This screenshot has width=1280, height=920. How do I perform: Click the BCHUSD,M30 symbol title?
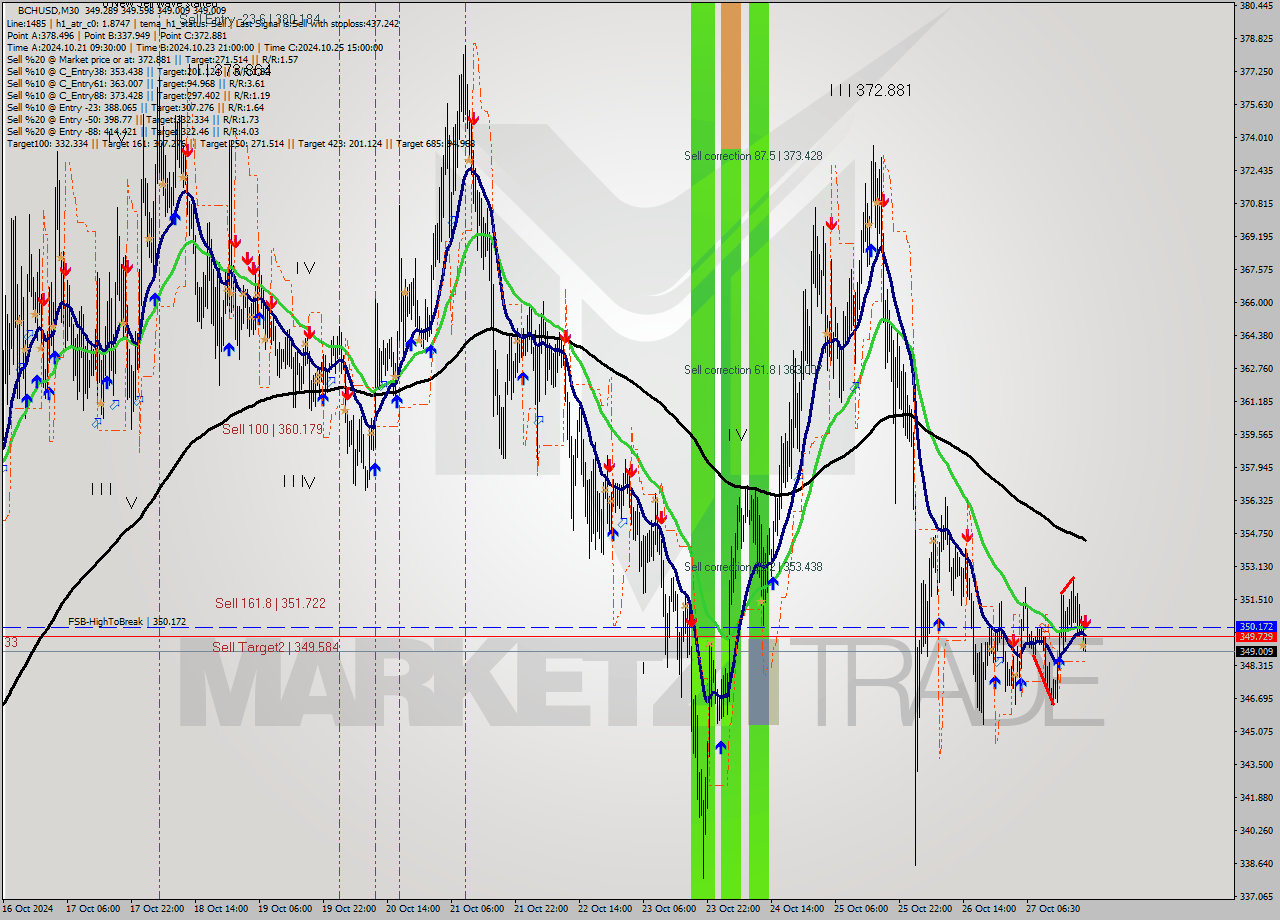pyautogui.click(x=47, y=11)
